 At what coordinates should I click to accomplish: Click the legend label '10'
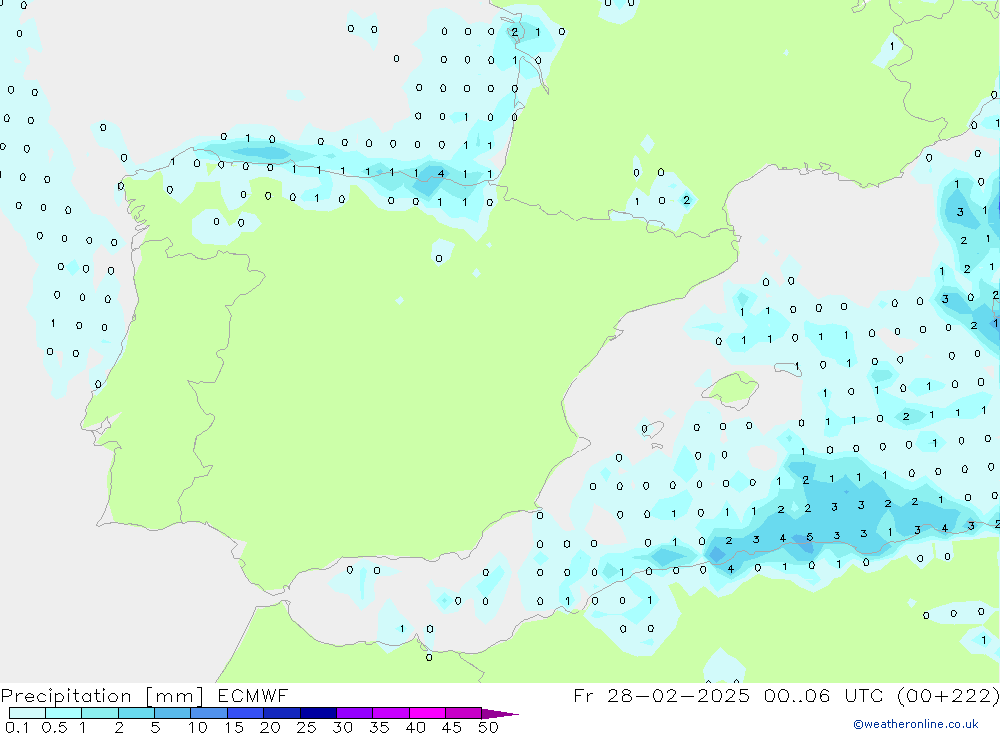tap(198, 727)
